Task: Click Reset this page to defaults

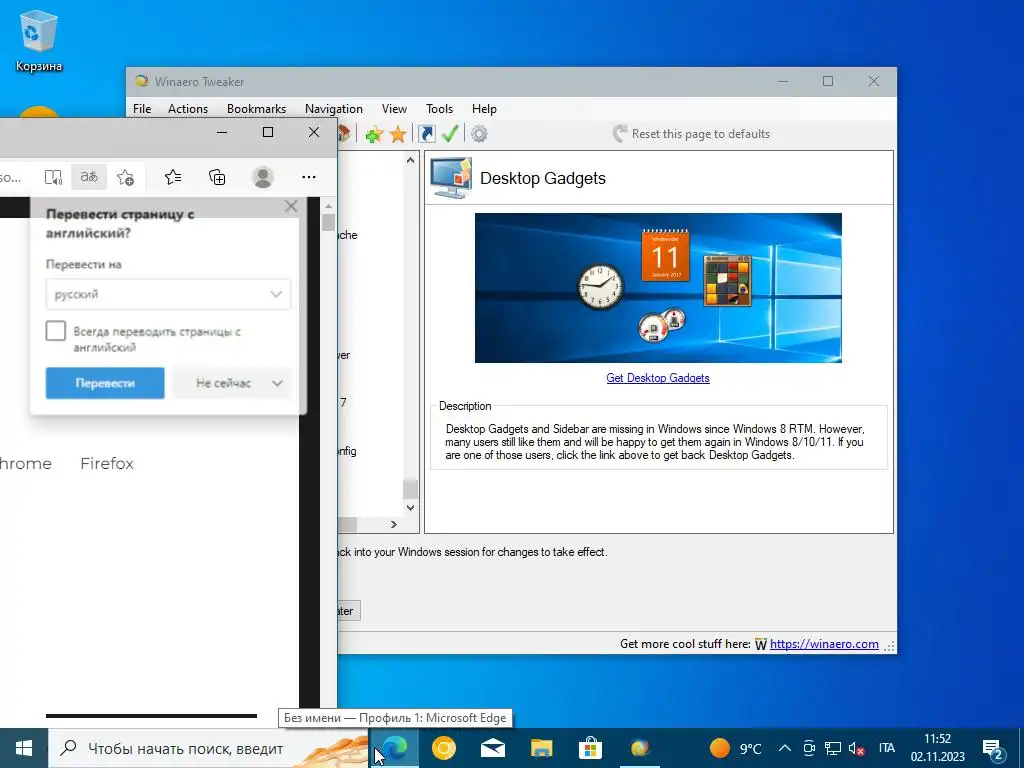Action: pos(692,134)
